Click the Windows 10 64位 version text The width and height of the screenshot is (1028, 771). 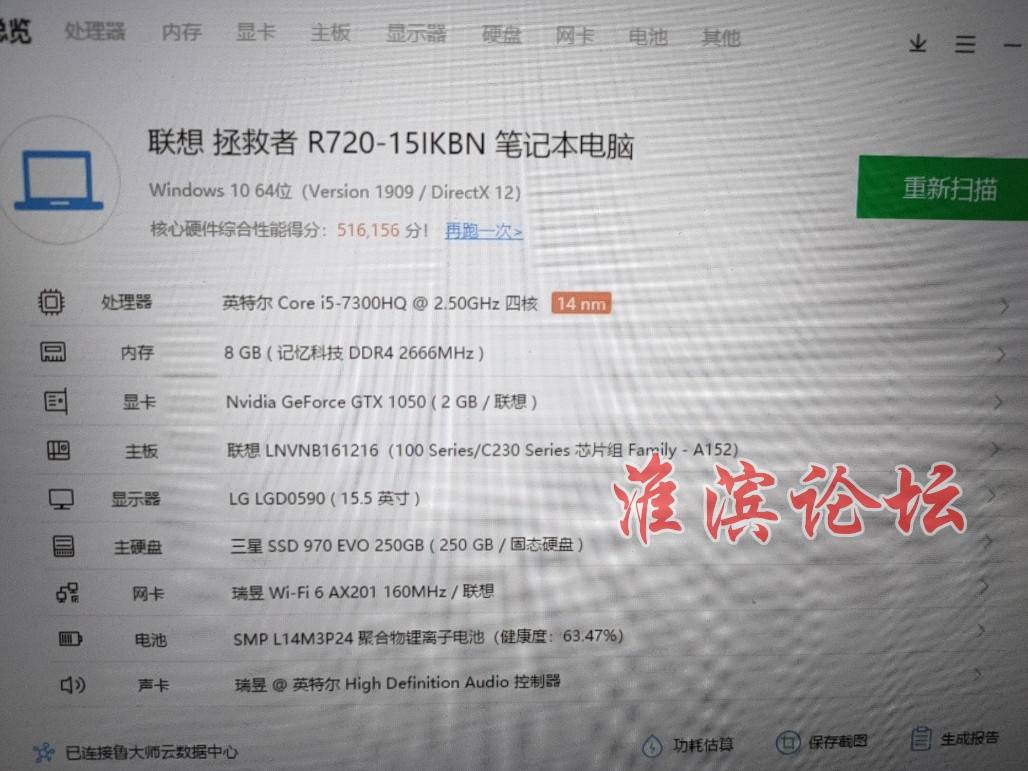click(335, 191)
